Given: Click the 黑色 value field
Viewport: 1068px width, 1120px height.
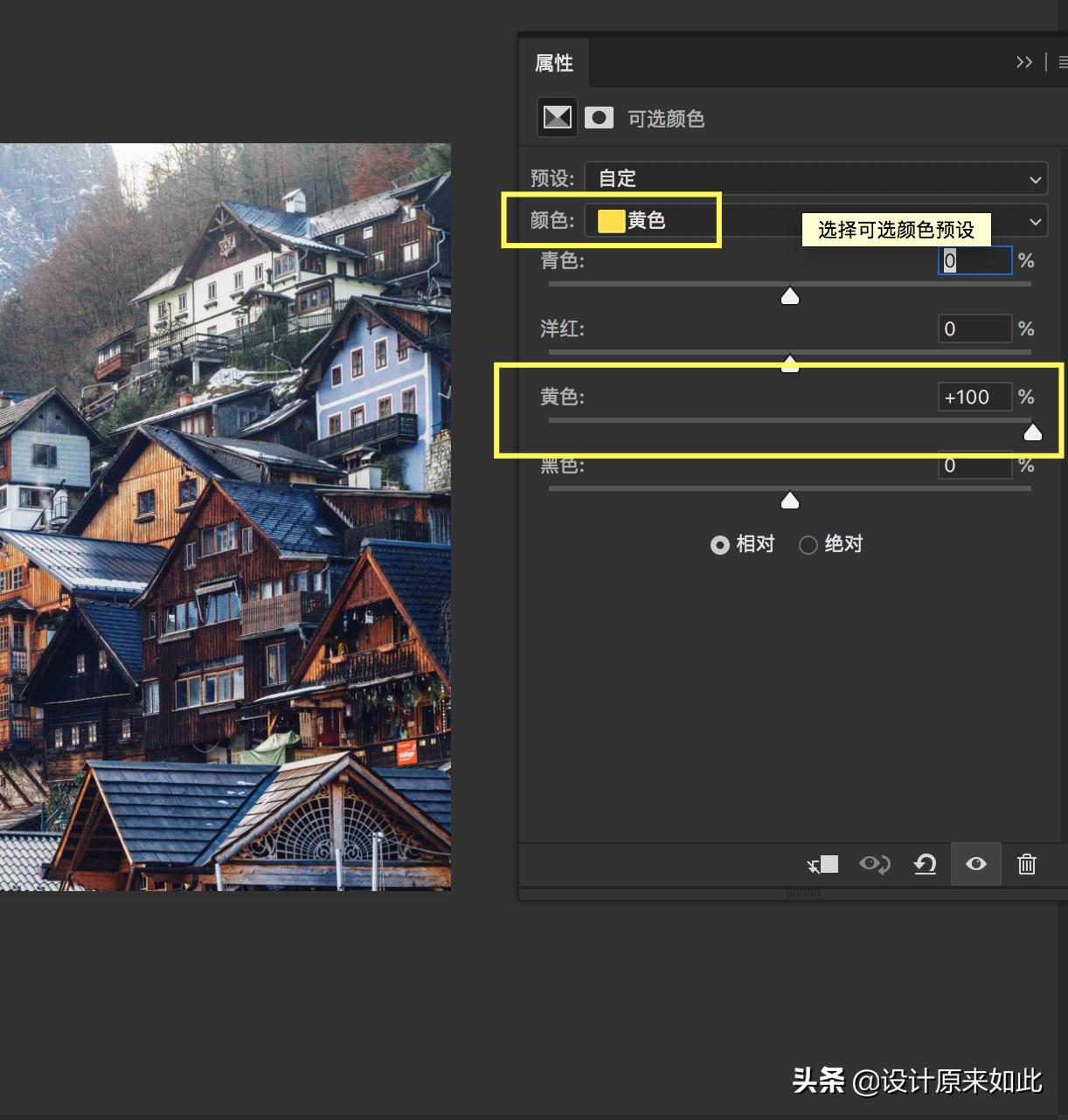Looking at the screenshot, I should [x=974, y=465].
